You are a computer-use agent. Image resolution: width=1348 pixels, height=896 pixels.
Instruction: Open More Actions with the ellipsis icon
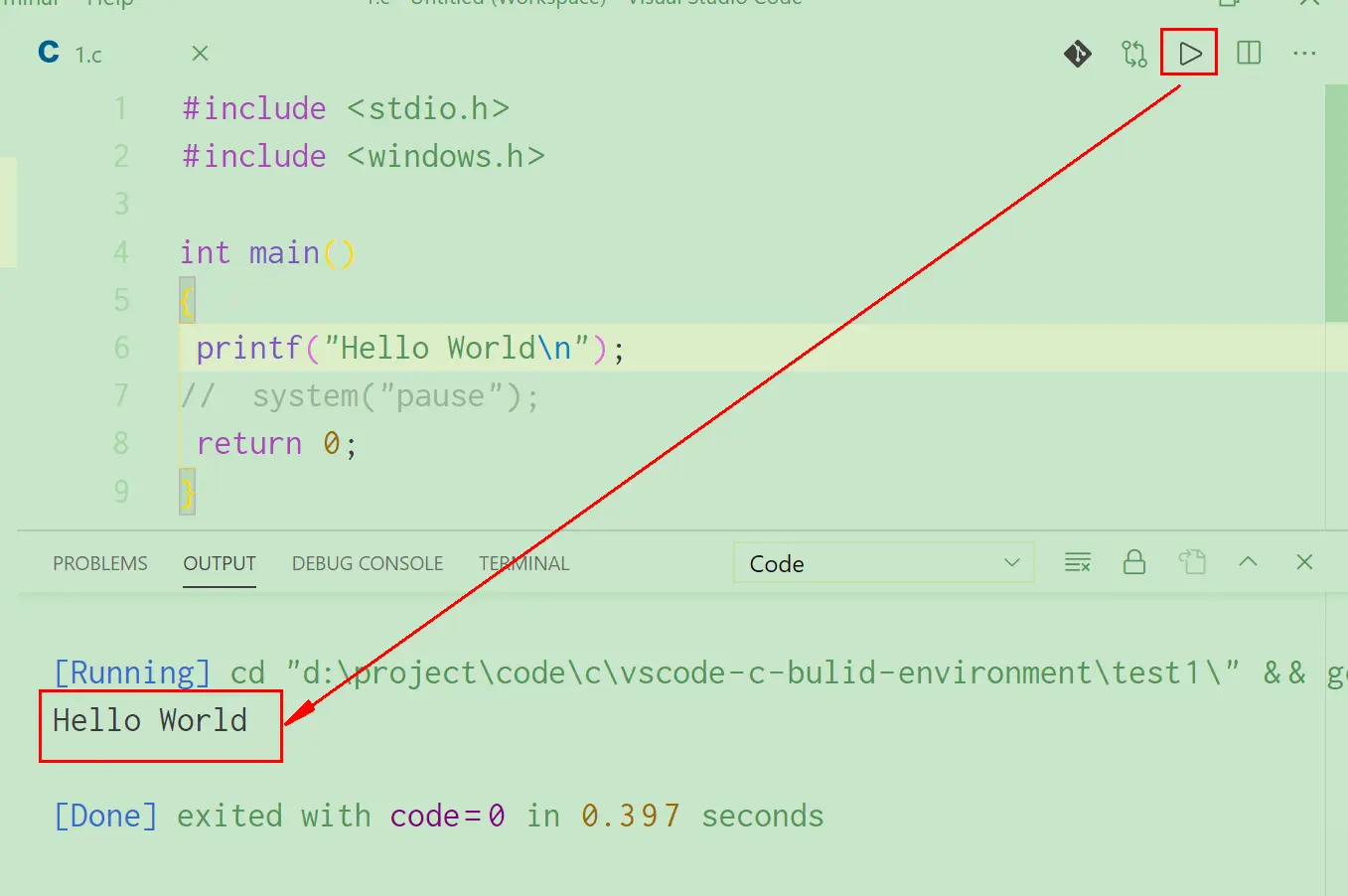click(1305, 54)
